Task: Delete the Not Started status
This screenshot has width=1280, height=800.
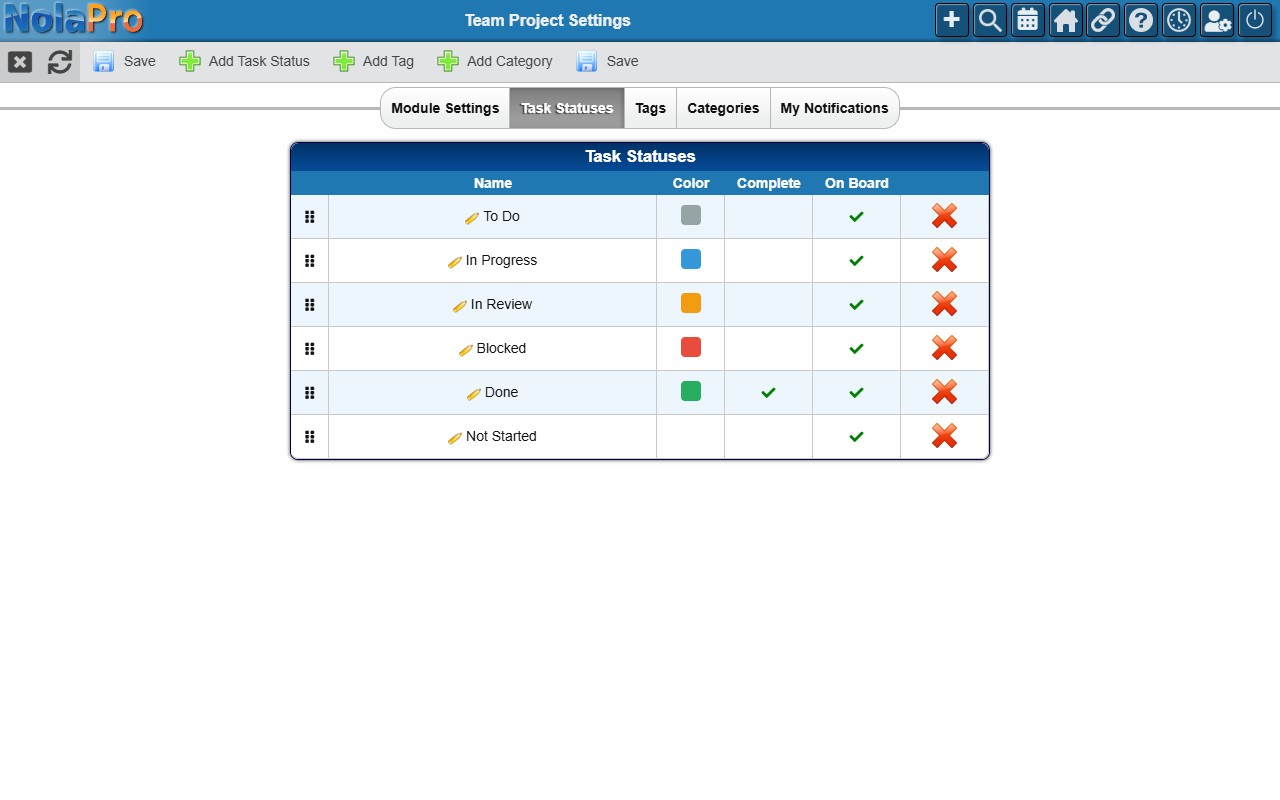Action: click(944, 436)
